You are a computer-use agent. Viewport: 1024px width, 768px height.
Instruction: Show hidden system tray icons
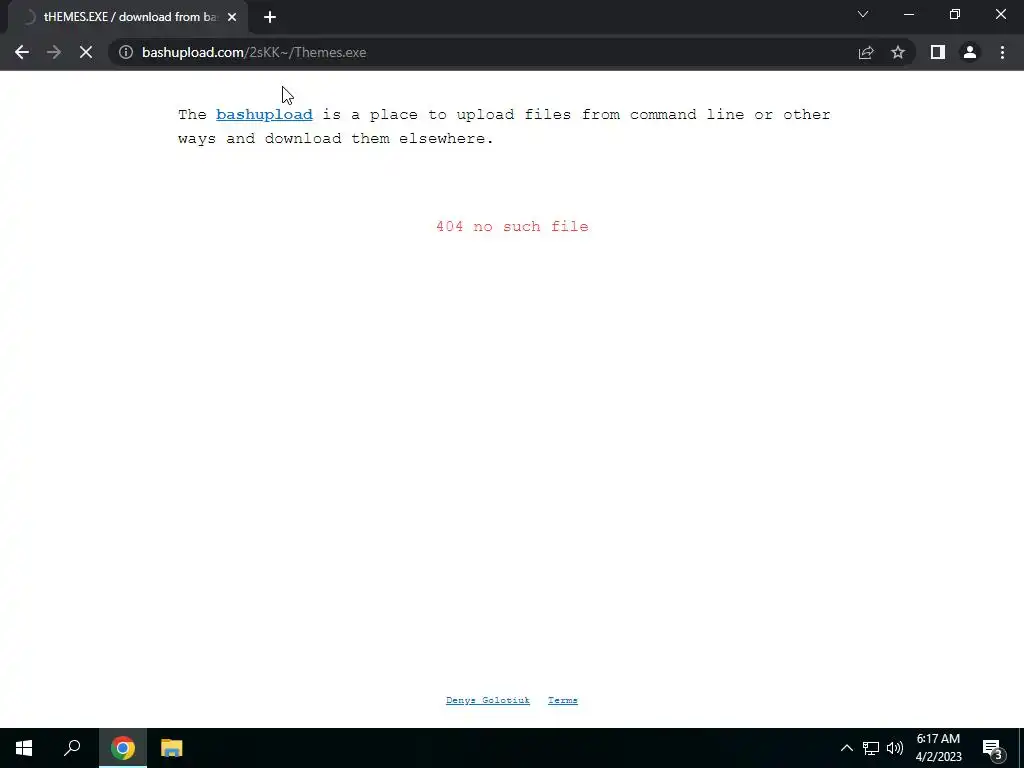[x=846, y=748]
